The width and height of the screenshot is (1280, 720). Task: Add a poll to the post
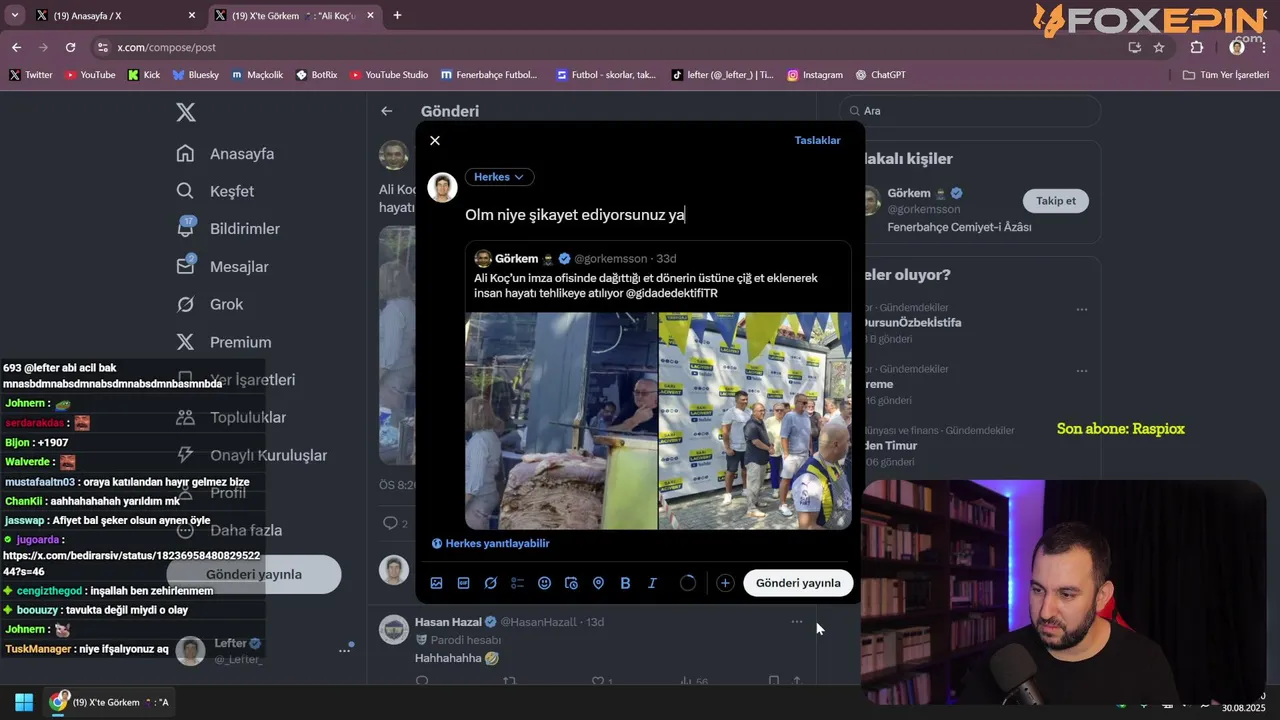point(517,583)
